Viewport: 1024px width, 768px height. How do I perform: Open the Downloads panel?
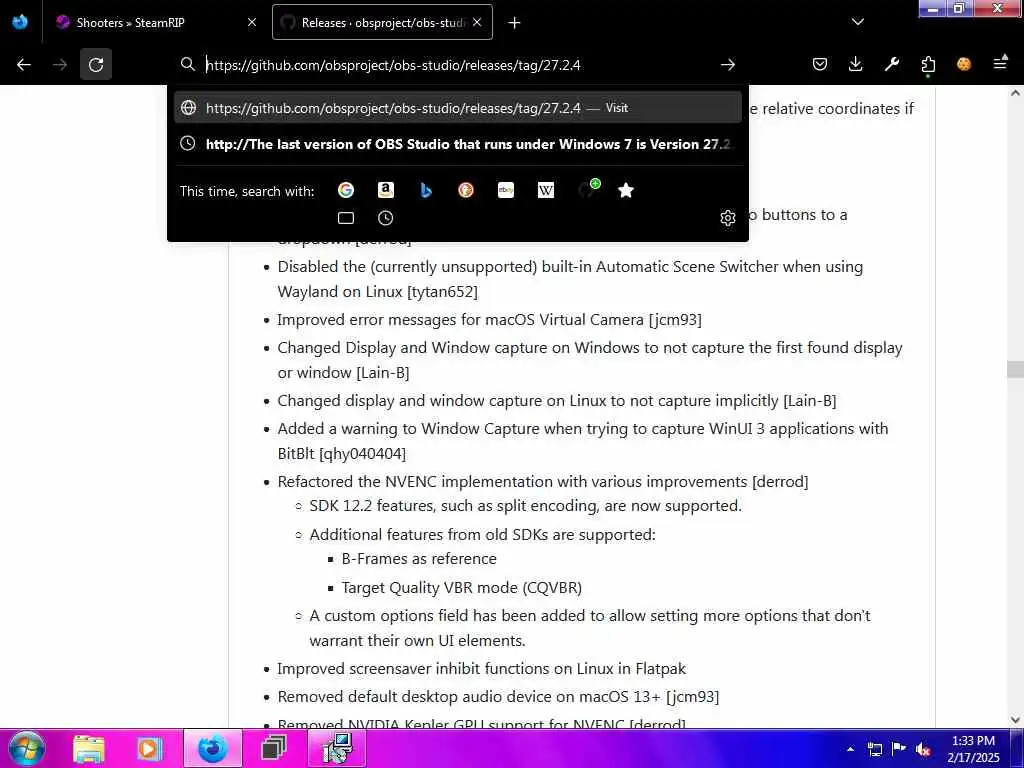pos(856,64)
